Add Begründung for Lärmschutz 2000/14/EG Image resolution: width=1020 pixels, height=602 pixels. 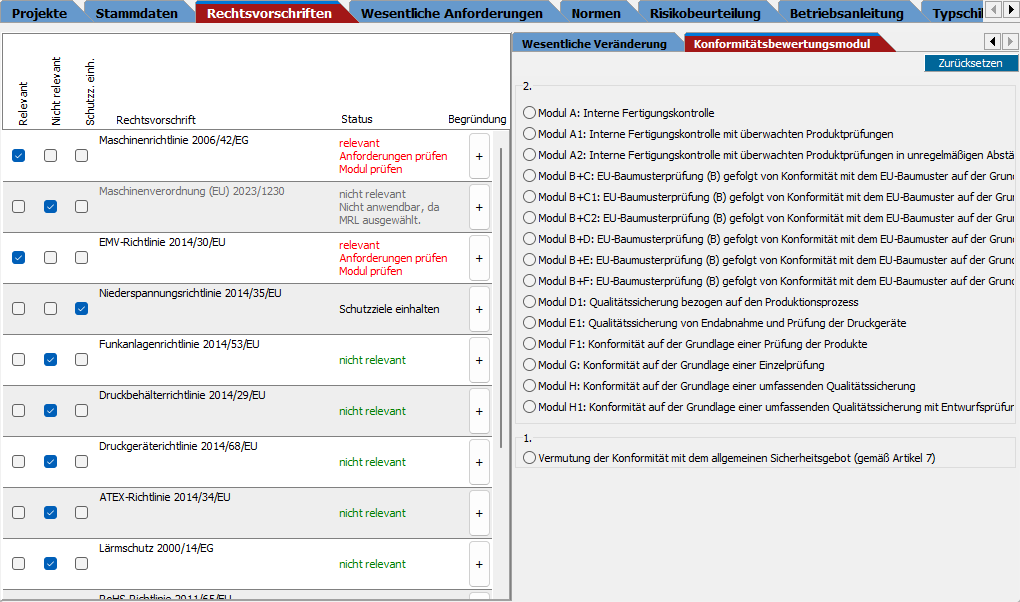click(479, 564)
